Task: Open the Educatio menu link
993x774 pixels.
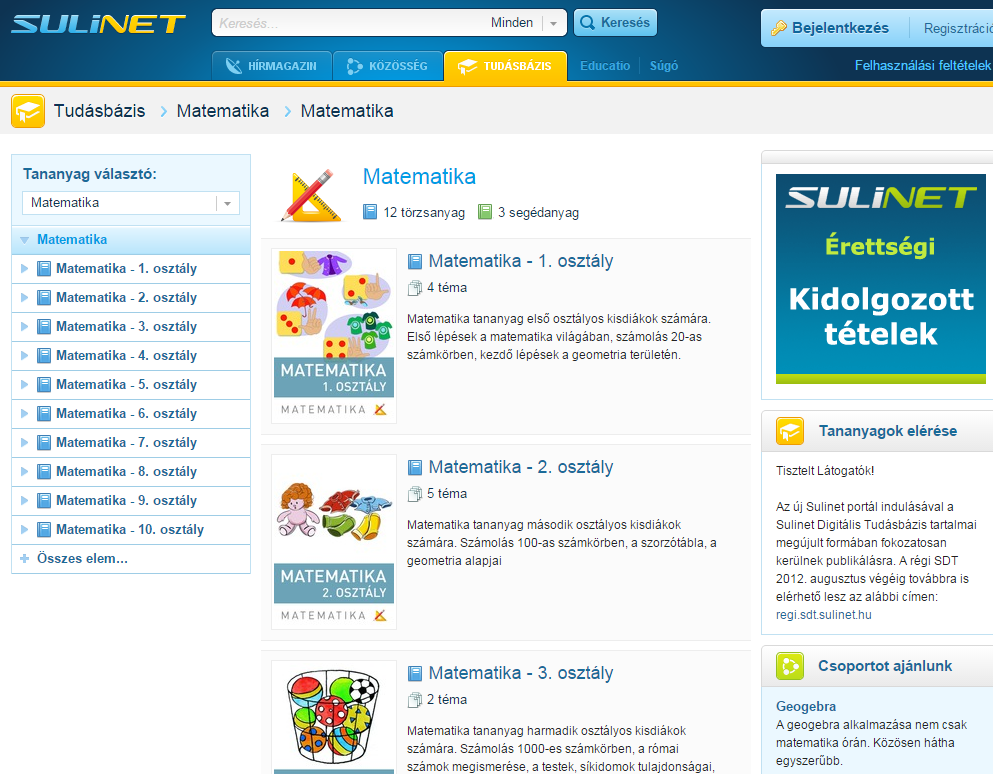Action: click(x=605, y=66)
